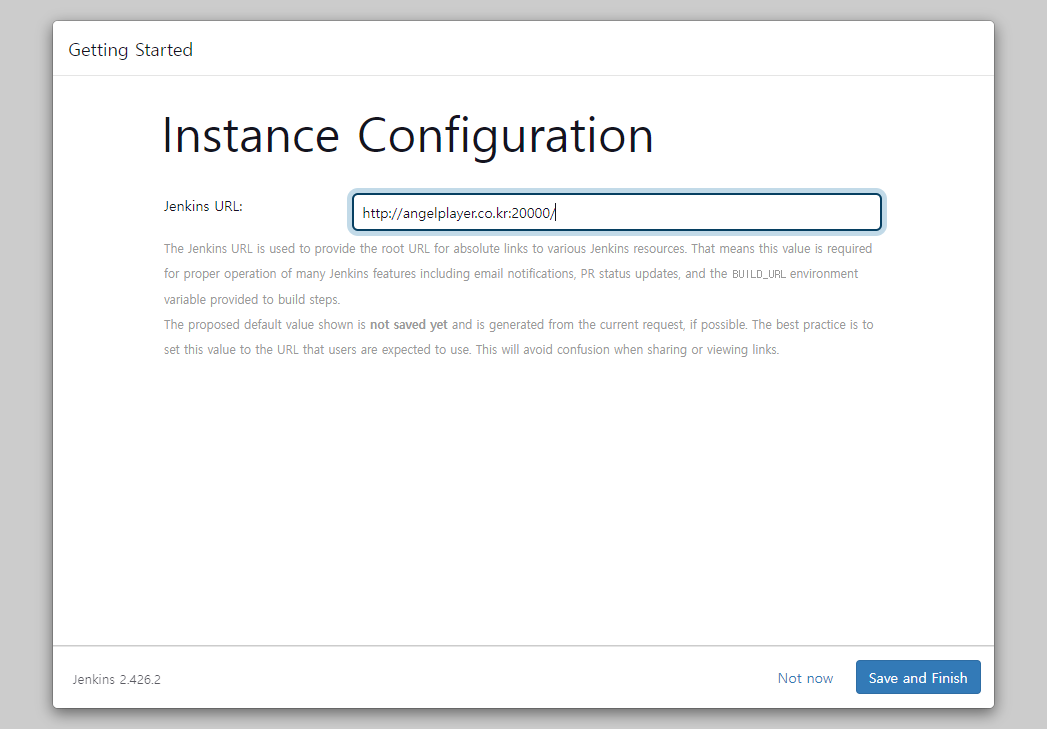Click the bold 'not saved yet' text
Image resolution: width=1047 pixels, height=729 pixels.
pos(409,324)
